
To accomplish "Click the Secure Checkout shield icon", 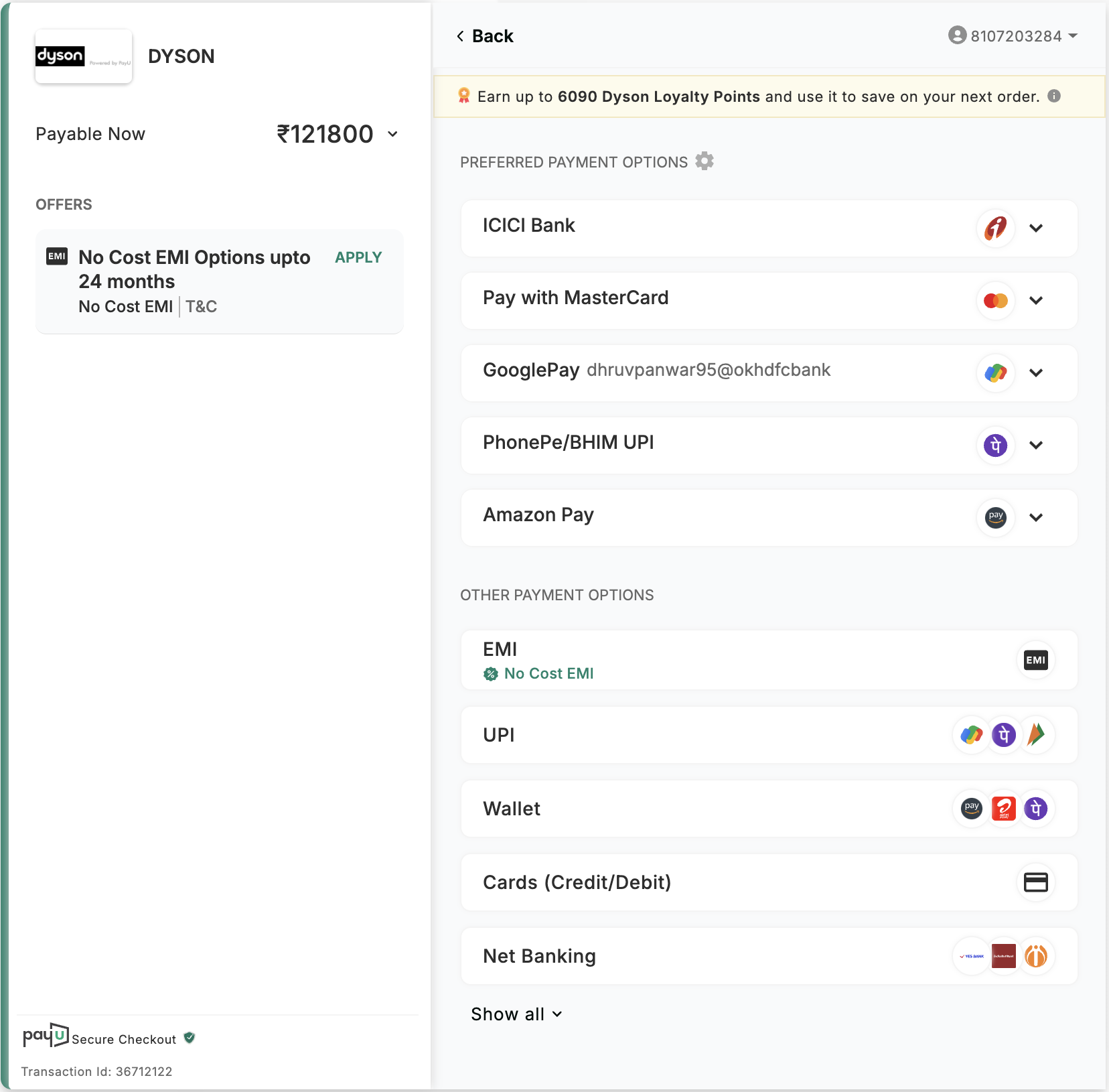I will click(190, 1038).
